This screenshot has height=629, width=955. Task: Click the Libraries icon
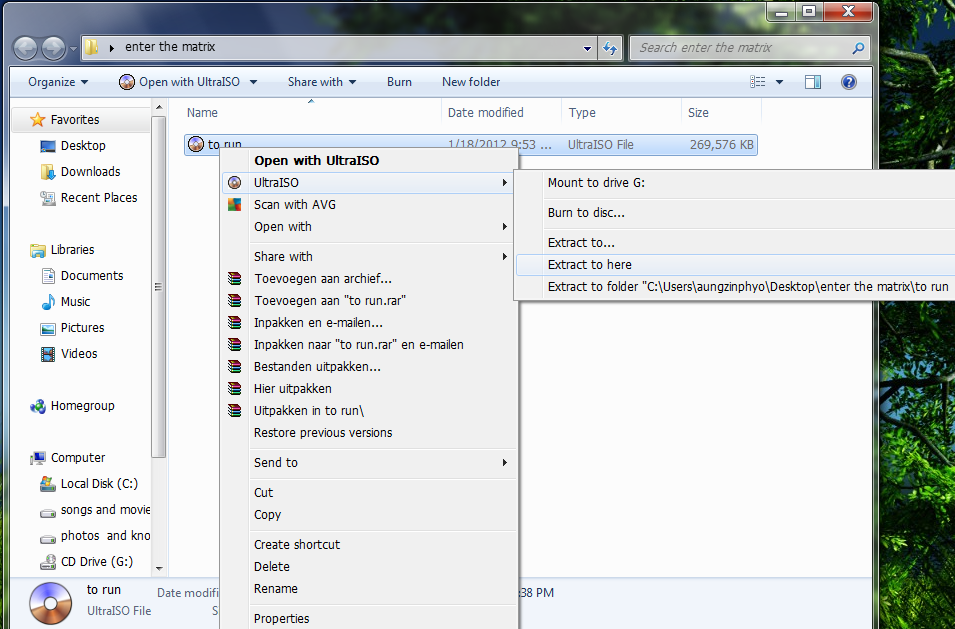tap(38, 250)
